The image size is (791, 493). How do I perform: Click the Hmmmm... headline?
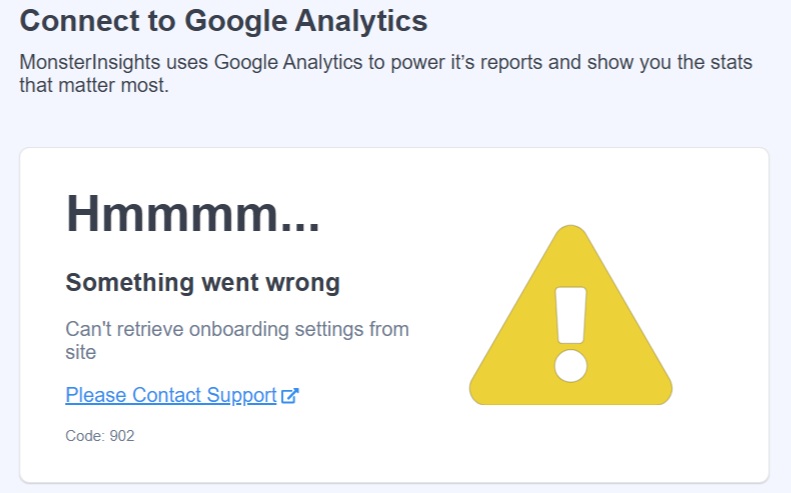click(x=192, y=213)
